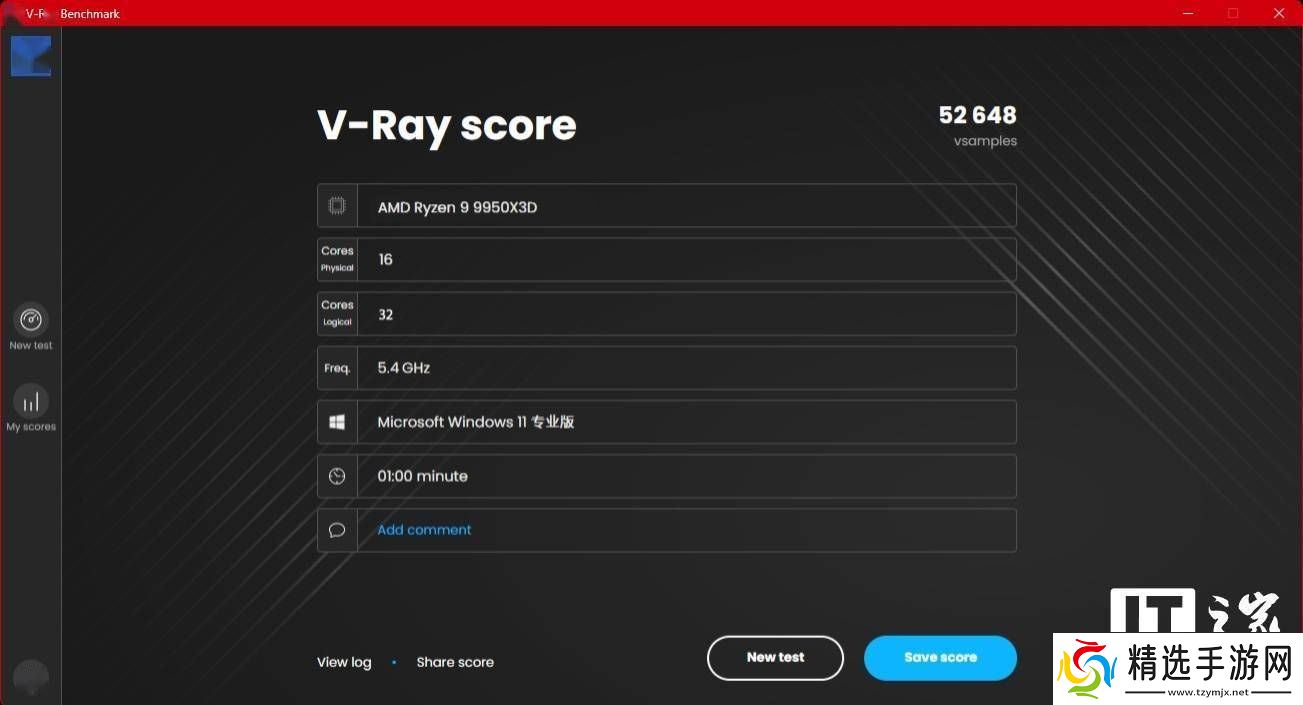The height and width of the screenshot is (705, 1303).
Task: Click Share score
Action: pos(455,662)
